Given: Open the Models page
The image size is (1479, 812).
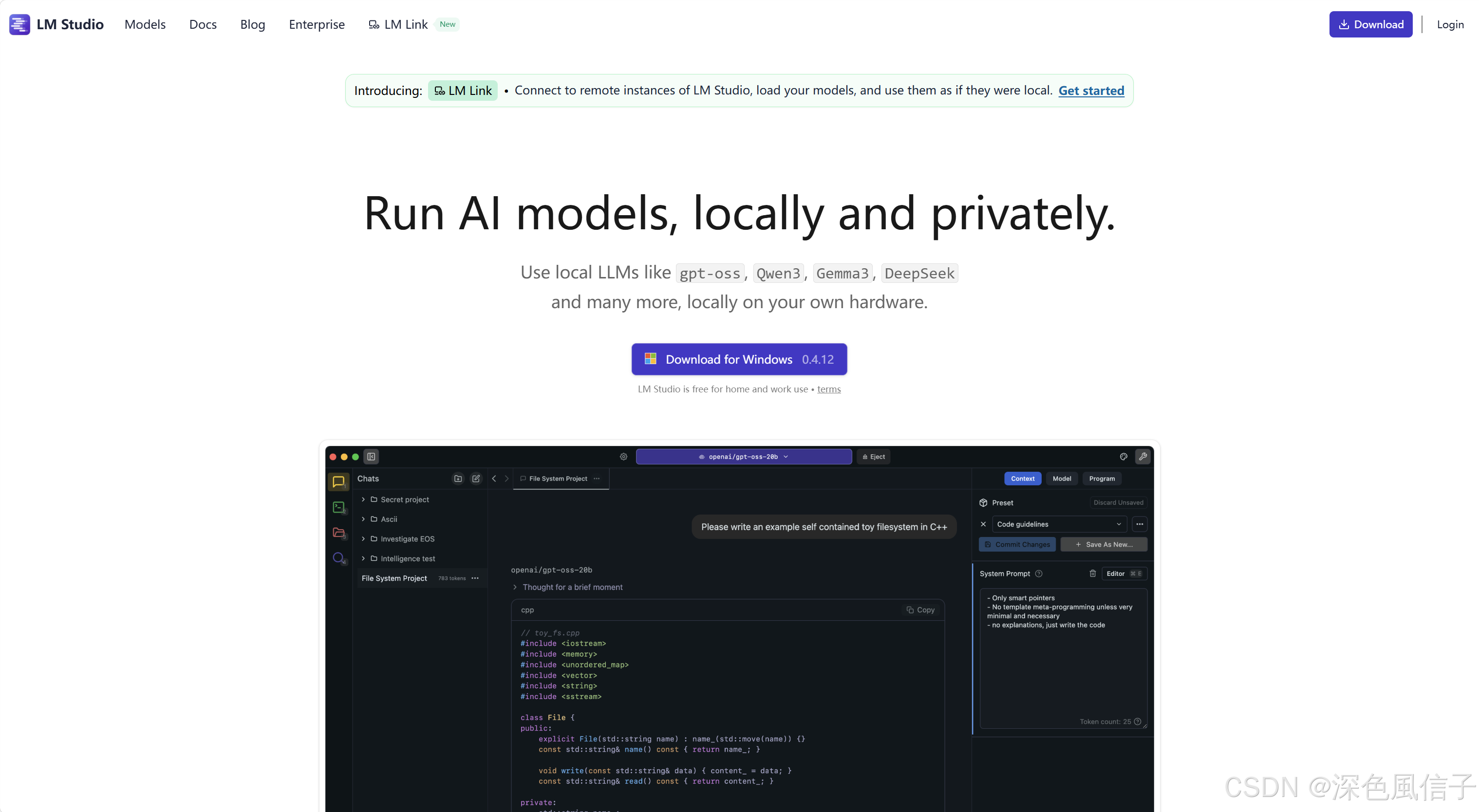Looking at the screenshot, I should click(x=145, y=24).
